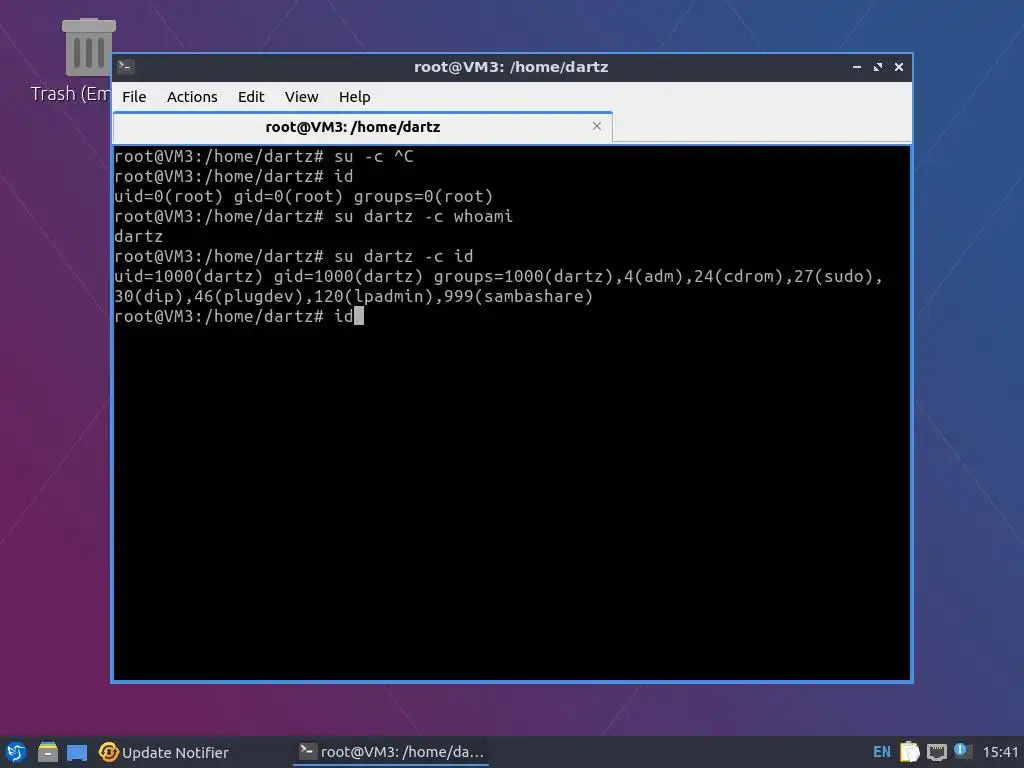Click the show desktop icon in the taskbar
Screen dimensions: 1024x768
click(77, 752)
